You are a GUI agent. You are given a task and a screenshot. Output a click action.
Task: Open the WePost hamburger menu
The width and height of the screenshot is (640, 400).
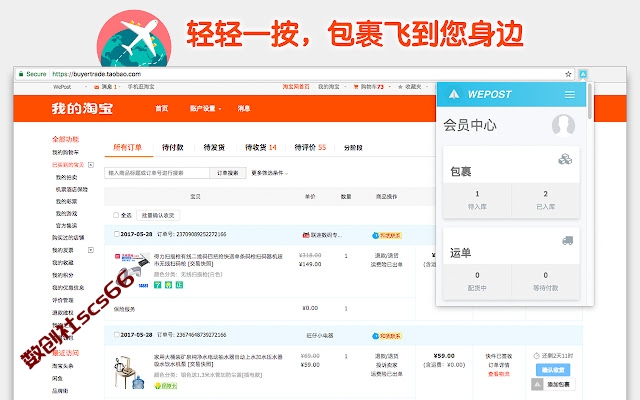570,95
